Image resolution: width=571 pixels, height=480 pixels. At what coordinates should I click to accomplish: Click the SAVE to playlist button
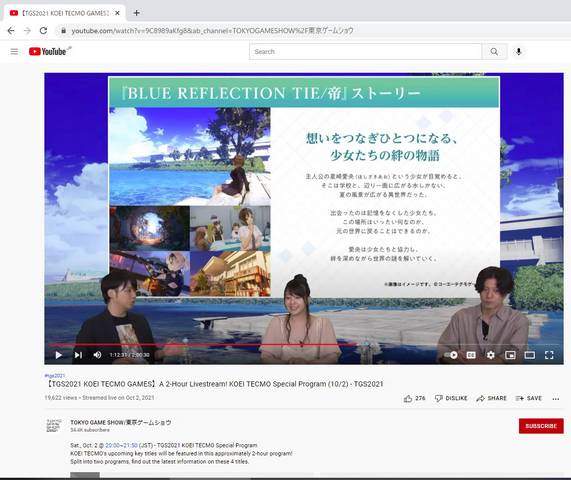coord(529,398)
